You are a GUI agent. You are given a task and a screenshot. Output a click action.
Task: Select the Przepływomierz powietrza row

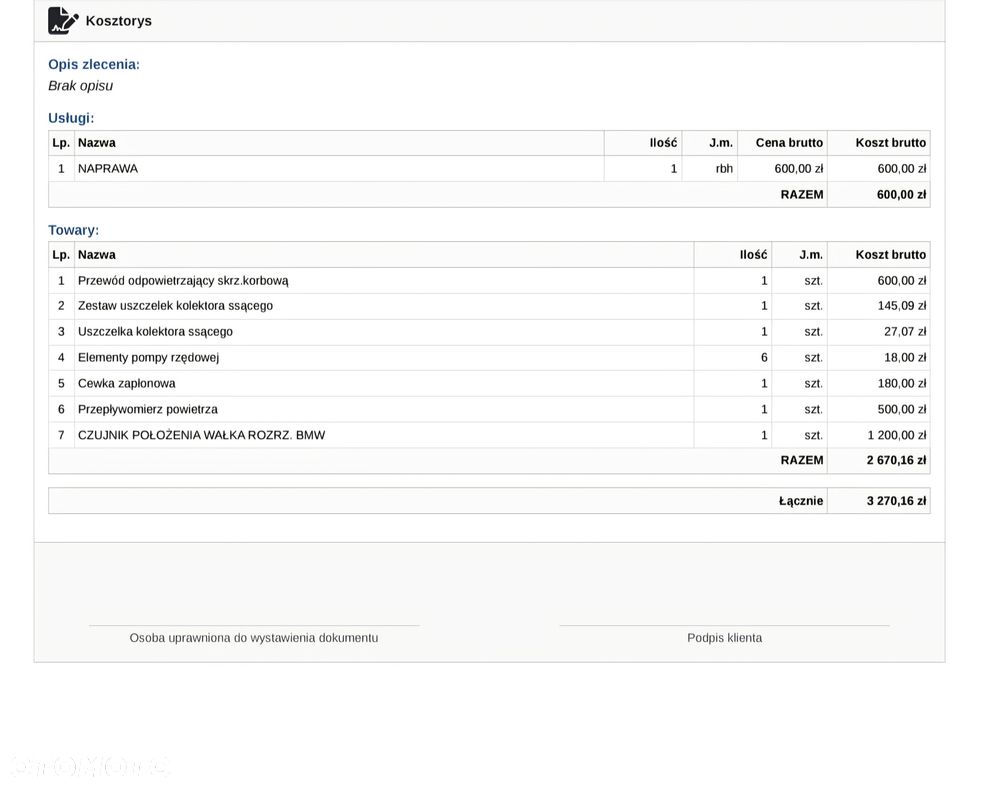click(x=489, y=409)
